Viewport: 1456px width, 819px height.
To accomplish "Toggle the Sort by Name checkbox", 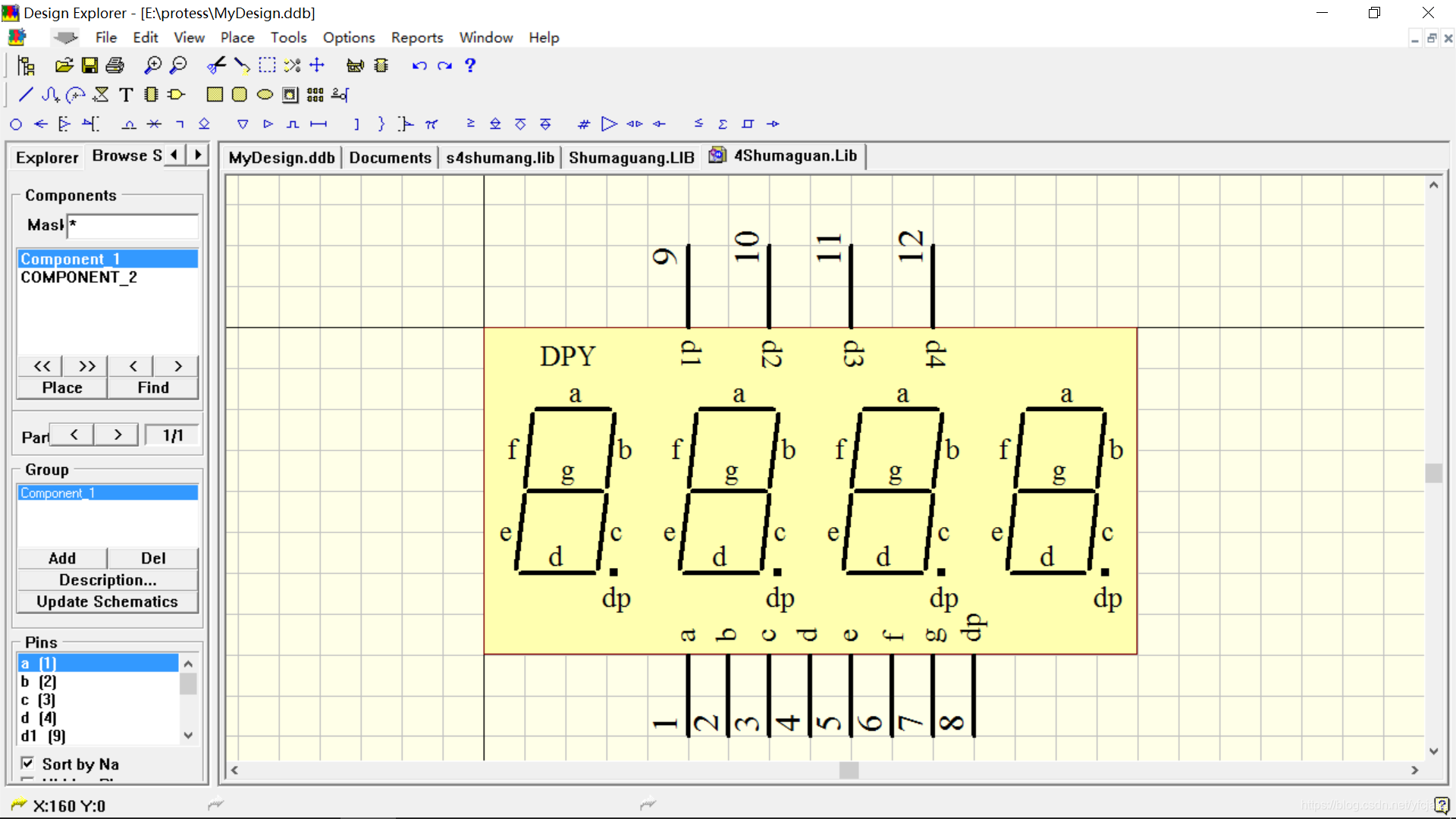I will tap(27, 764).
